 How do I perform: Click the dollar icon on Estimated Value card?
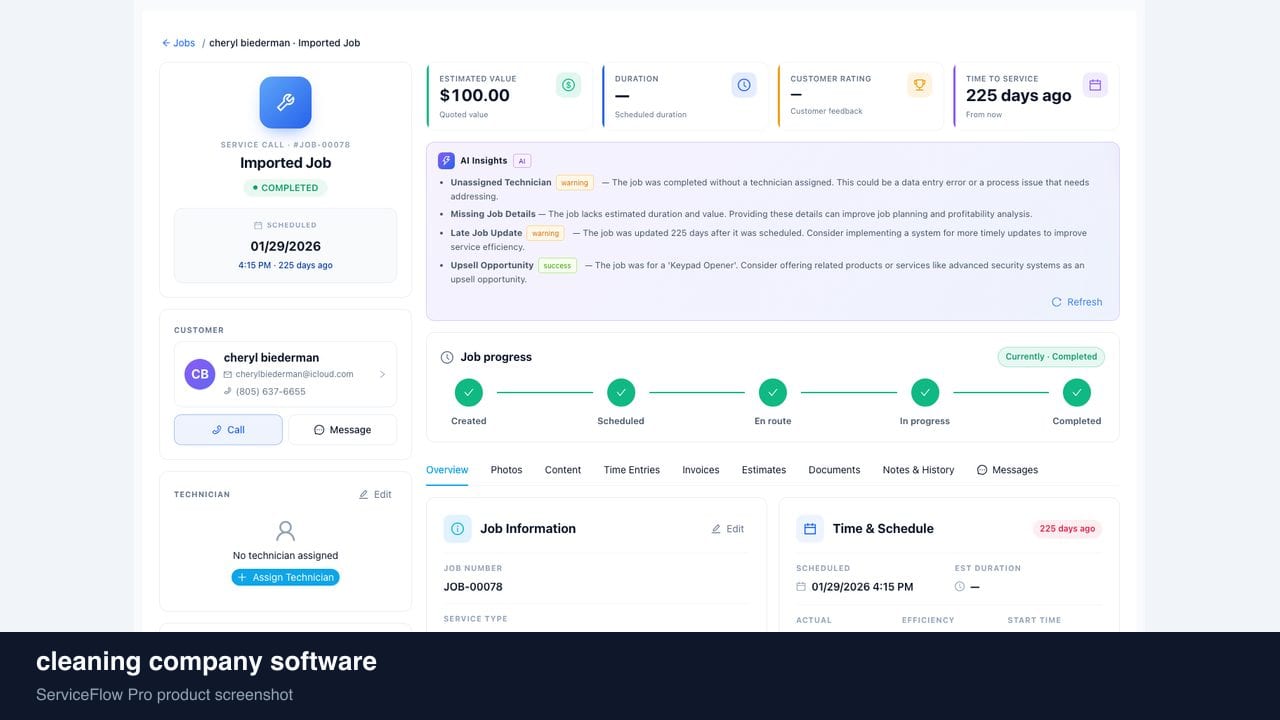coord(568,85)
